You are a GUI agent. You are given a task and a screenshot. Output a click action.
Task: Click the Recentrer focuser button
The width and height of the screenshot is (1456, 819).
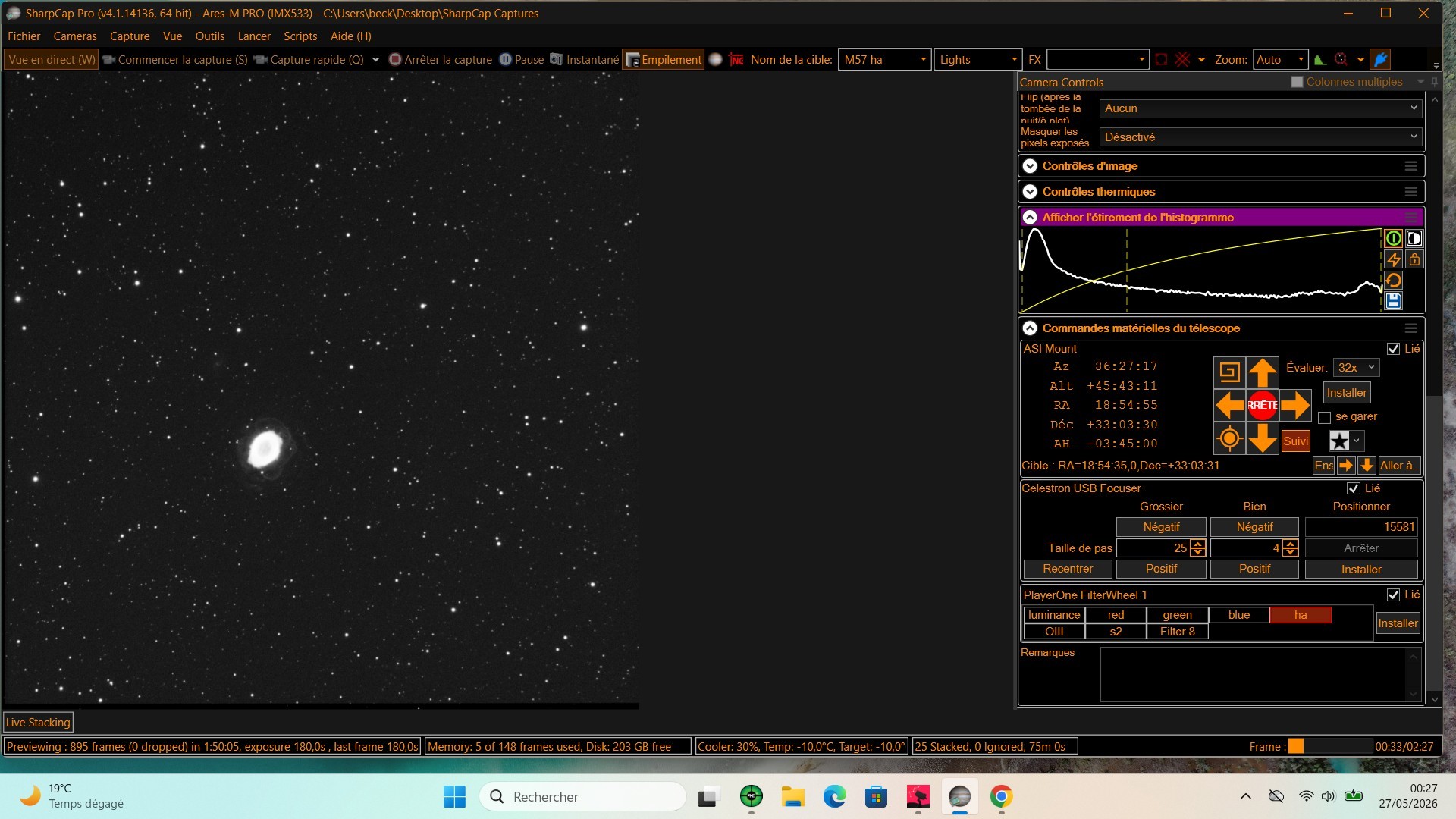pos(1068,569)
